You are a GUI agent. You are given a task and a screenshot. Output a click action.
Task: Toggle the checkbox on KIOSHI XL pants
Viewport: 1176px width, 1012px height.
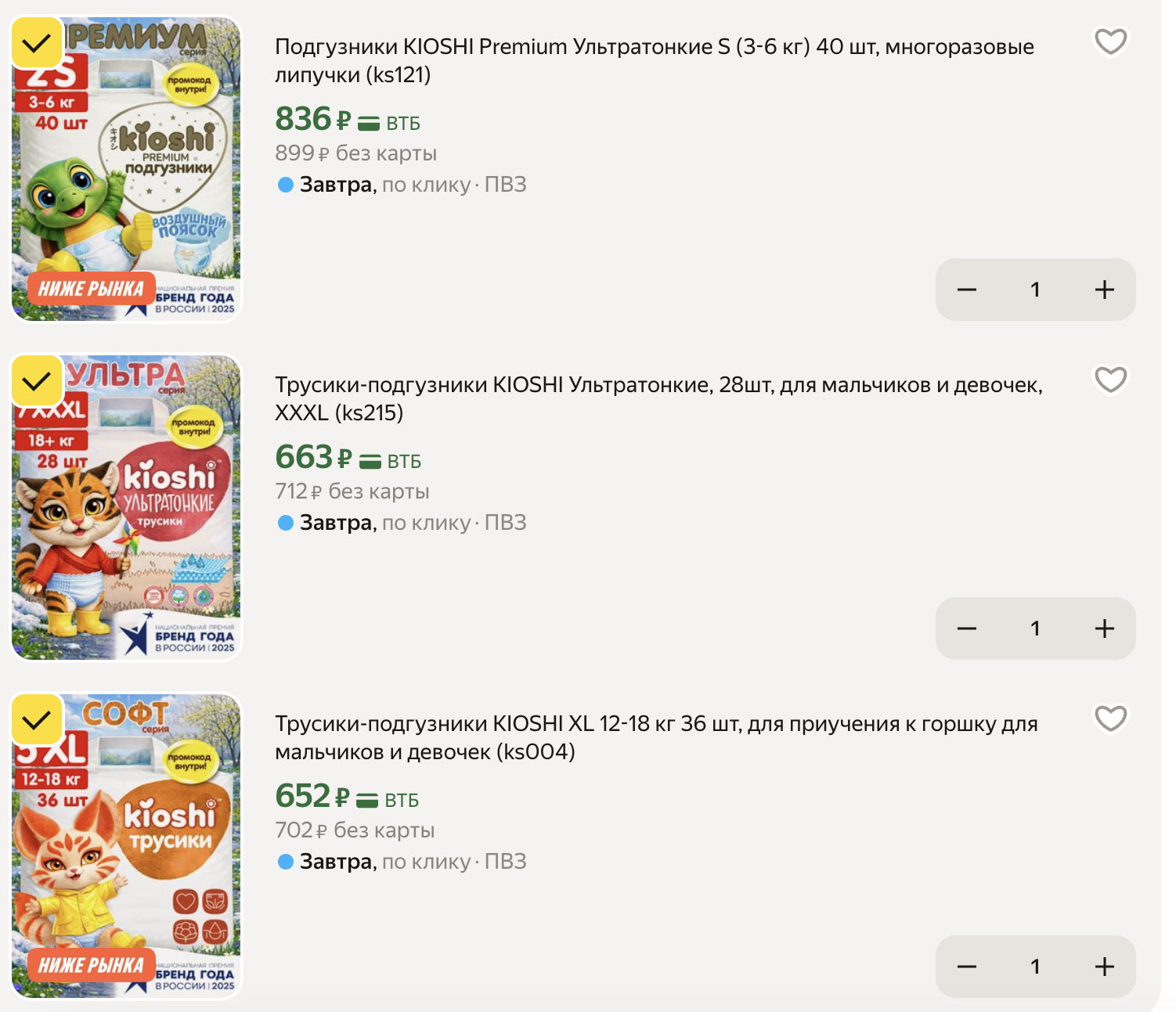point(37,719)
